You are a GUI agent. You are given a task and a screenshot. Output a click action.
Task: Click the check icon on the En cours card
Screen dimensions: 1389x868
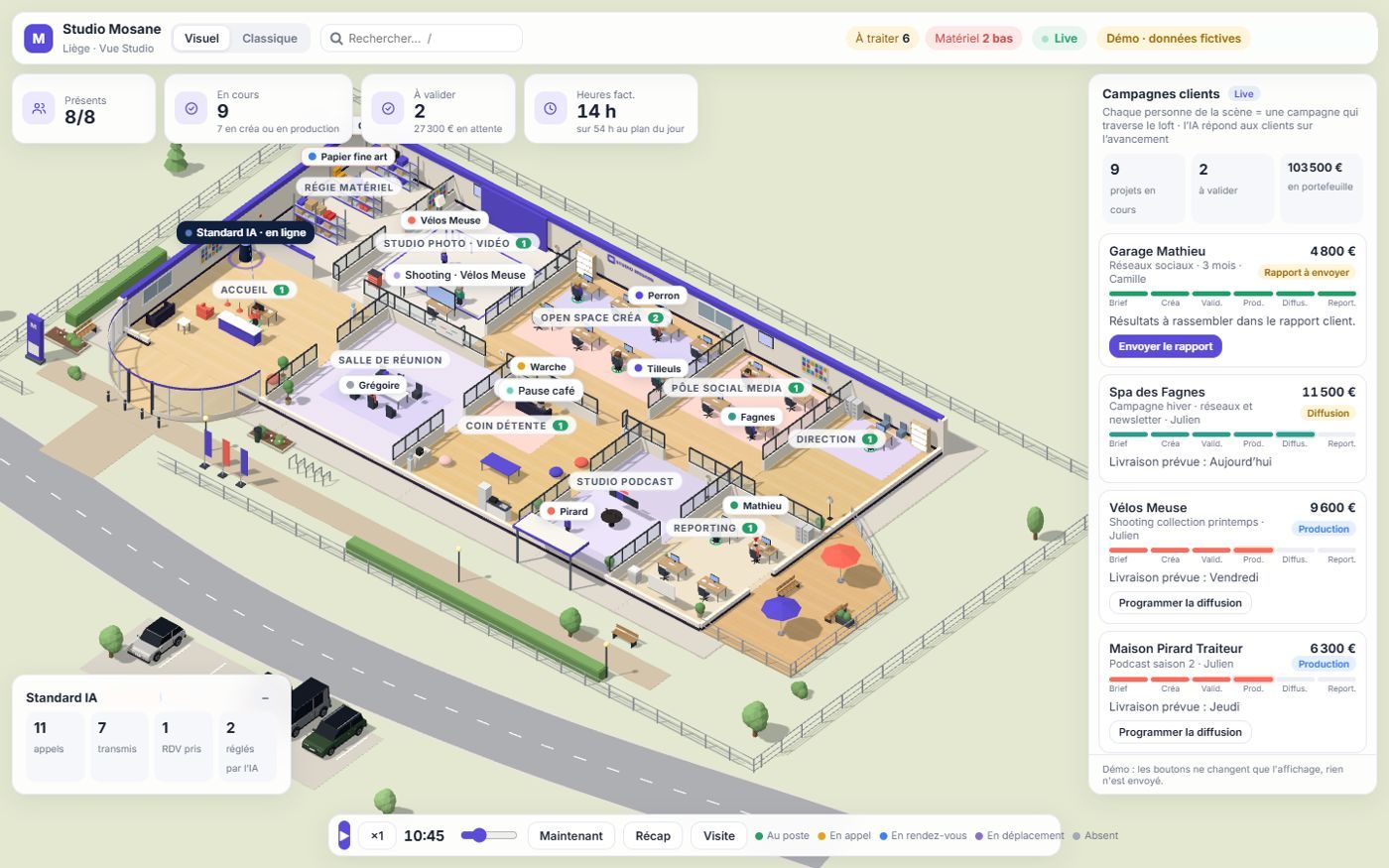(191, 108)
